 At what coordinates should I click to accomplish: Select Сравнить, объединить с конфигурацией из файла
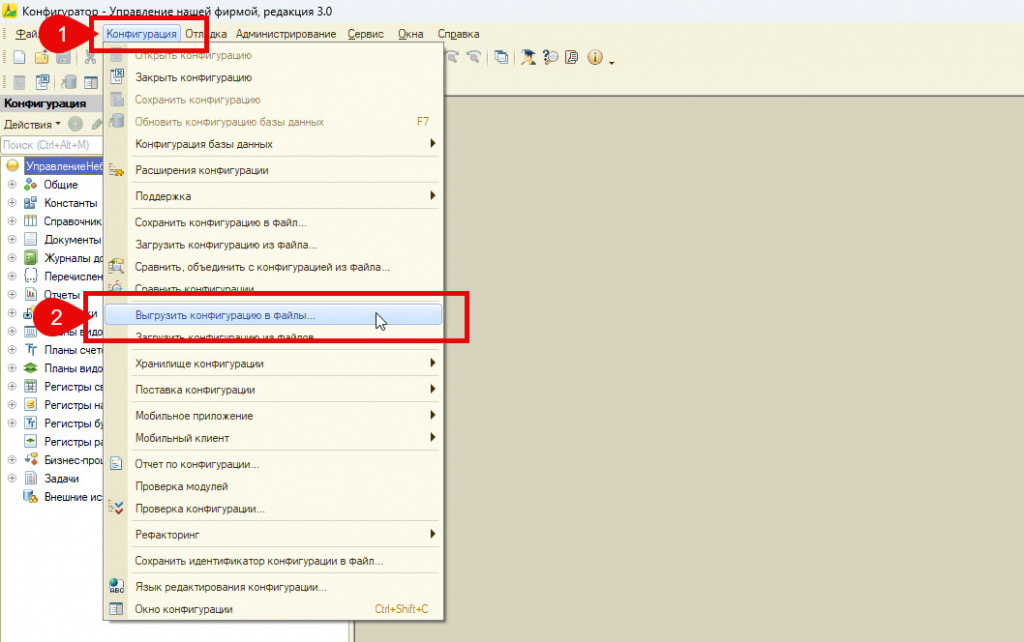(273, 266)
